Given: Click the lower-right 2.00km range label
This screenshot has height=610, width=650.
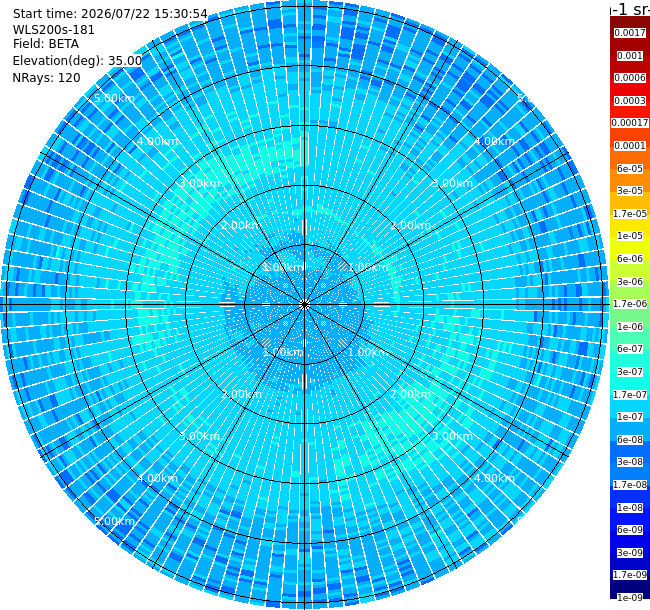Looking at the screenshot, I should coord(410,394).
